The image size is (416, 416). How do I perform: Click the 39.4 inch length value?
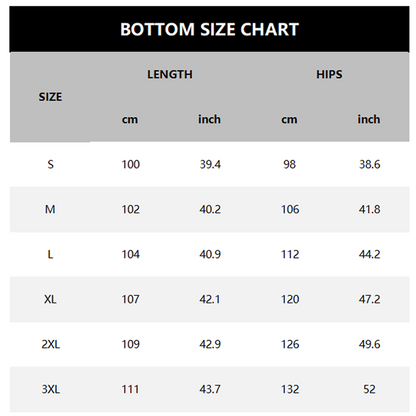(210, 164)
